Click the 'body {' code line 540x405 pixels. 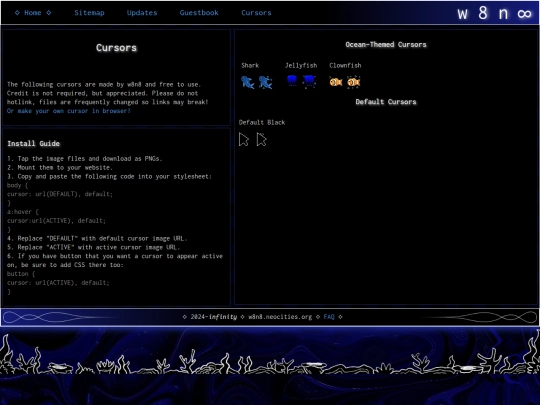point(18,185)
